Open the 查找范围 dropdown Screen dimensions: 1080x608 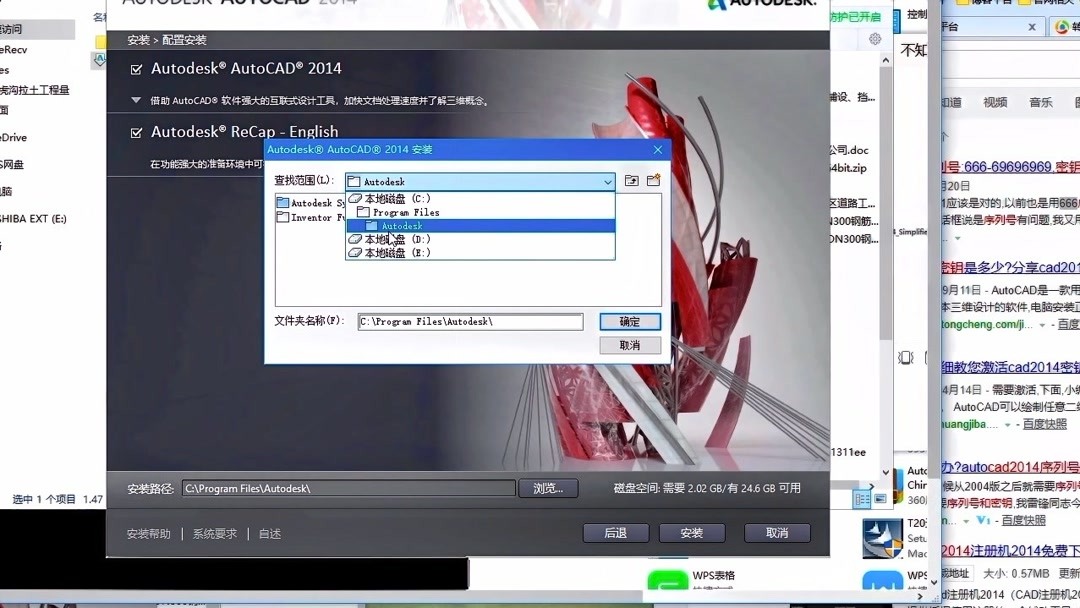(605, 181)
